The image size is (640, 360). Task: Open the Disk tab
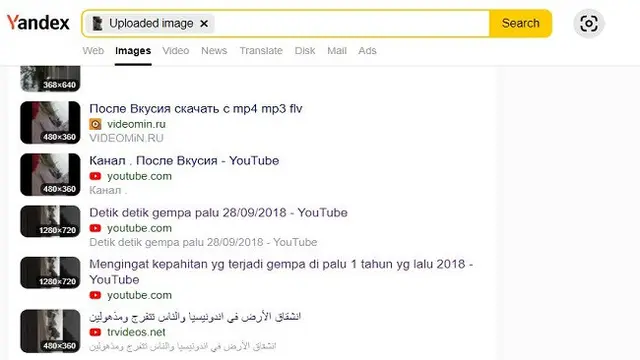[305, 51]
